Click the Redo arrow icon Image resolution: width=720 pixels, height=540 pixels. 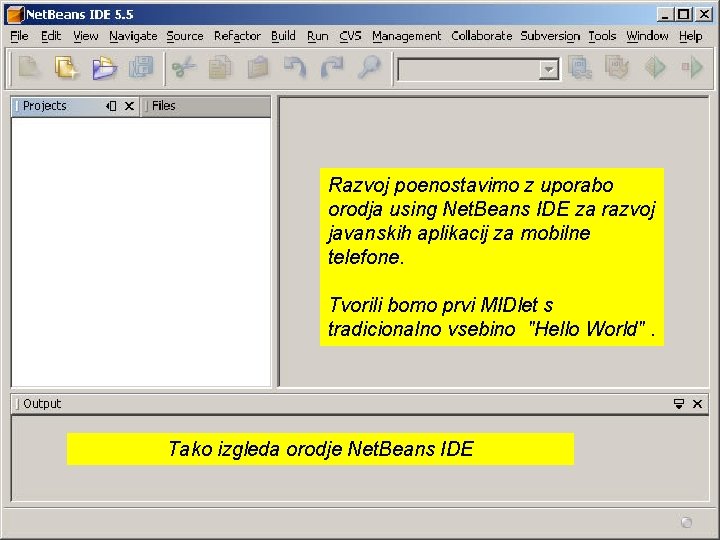(332, 68)
